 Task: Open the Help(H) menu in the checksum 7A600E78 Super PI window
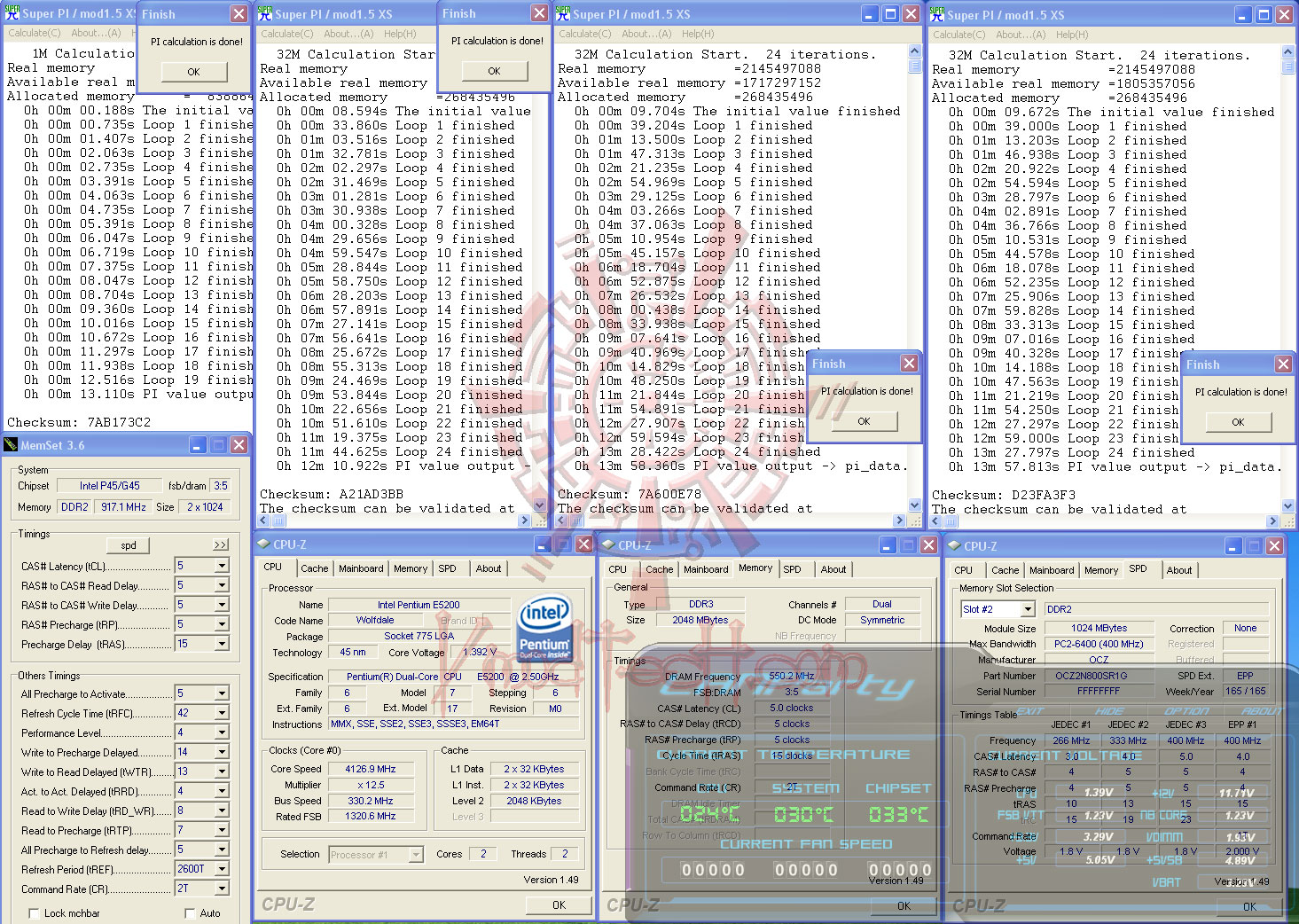pyautogui.click(x=698, y=34)
